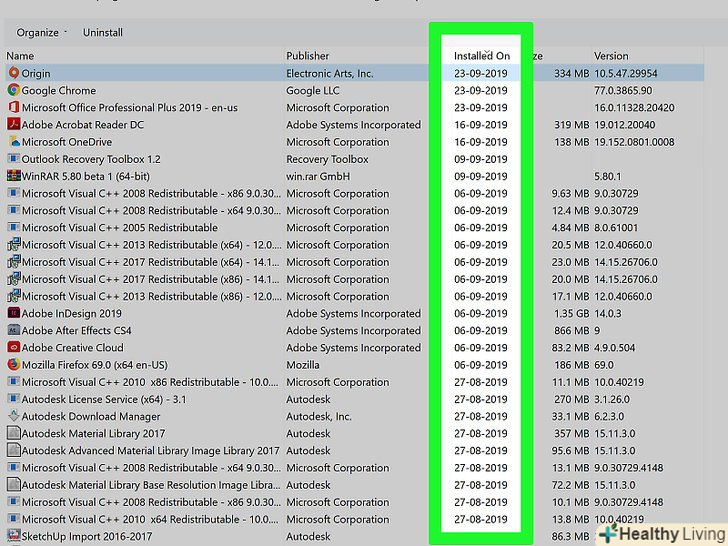Click the Adobe After Effects CS4 icon
Image resolution: width=728 pixels, height=546 pixels.
(13, 331)
